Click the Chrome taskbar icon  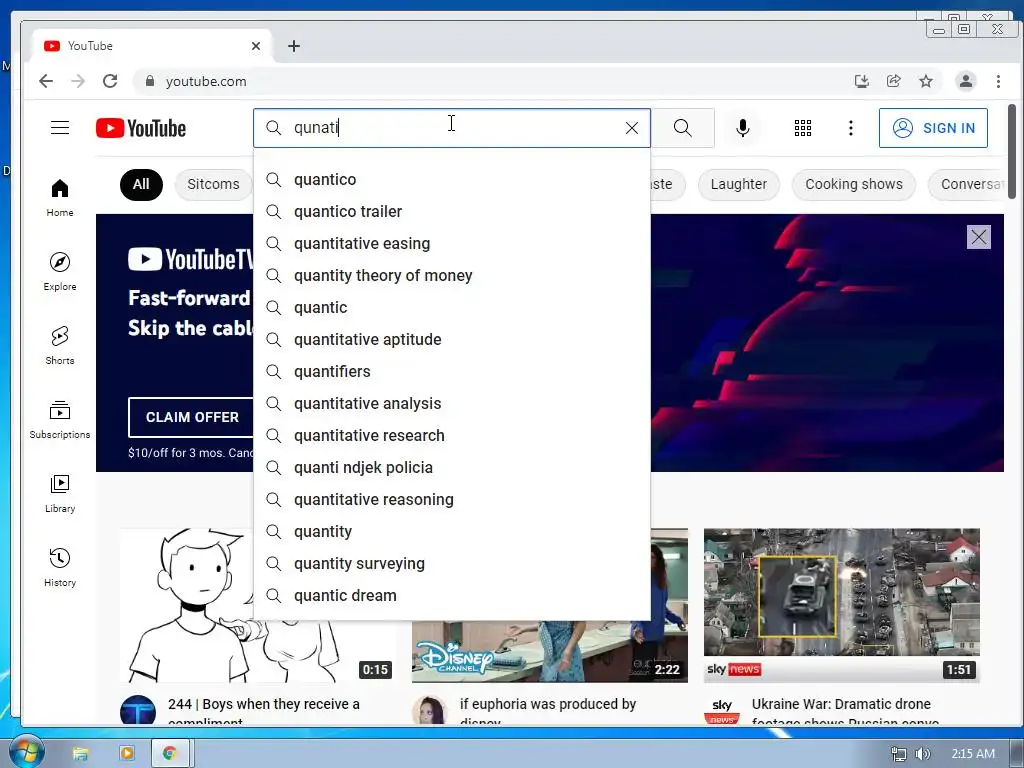(x=170, y=753)
